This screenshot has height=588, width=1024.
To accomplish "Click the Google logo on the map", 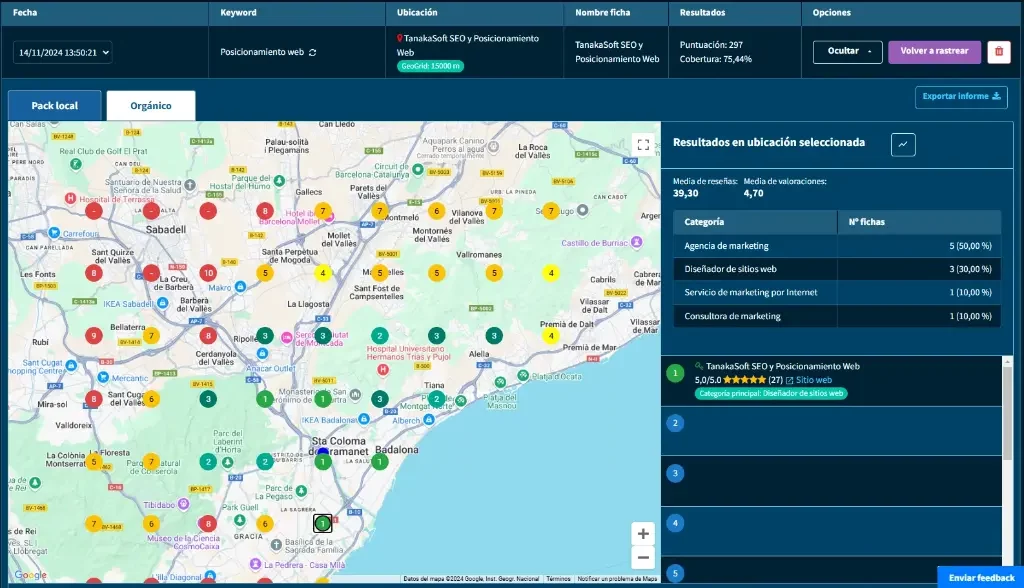I will pyautogui.click(x=29, y=575).
